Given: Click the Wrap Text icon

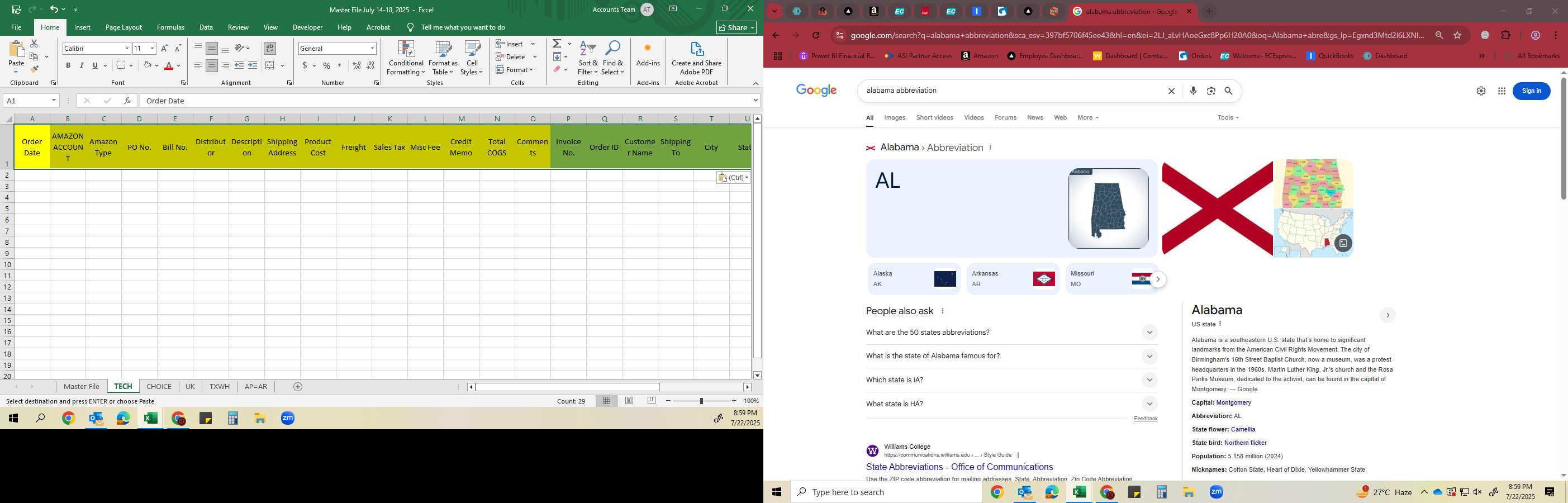Looking at the screenshot, I should pos(270,48).
